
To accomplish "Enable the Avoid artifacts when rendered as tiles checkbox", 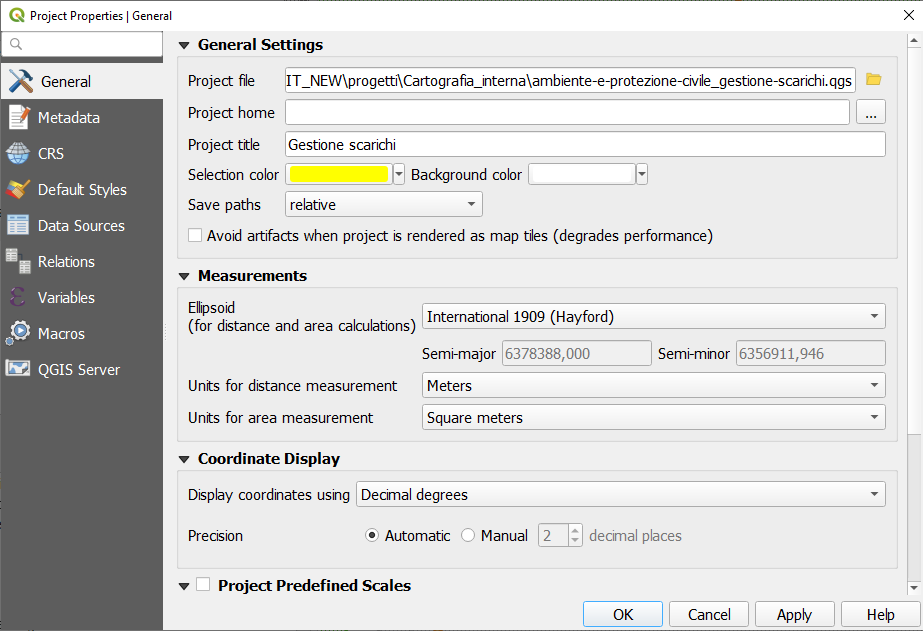I will click(x=195, y=235).
